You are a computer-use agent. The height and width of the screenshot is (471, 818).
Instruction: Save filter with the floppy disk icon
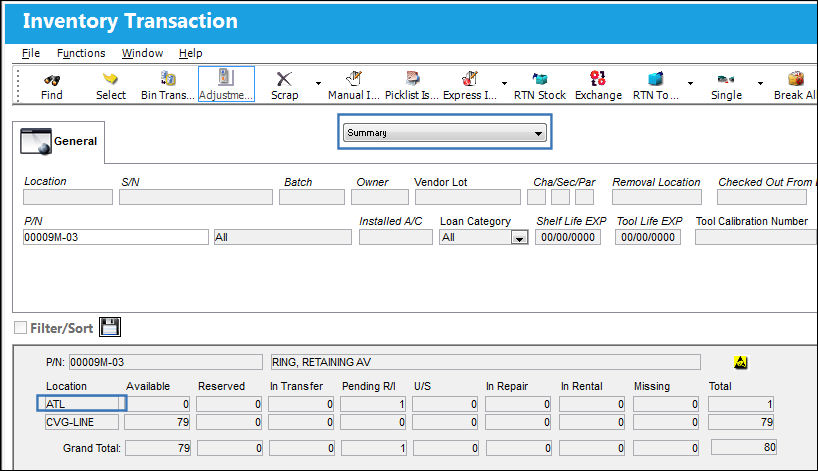click(x=110, y=327)
